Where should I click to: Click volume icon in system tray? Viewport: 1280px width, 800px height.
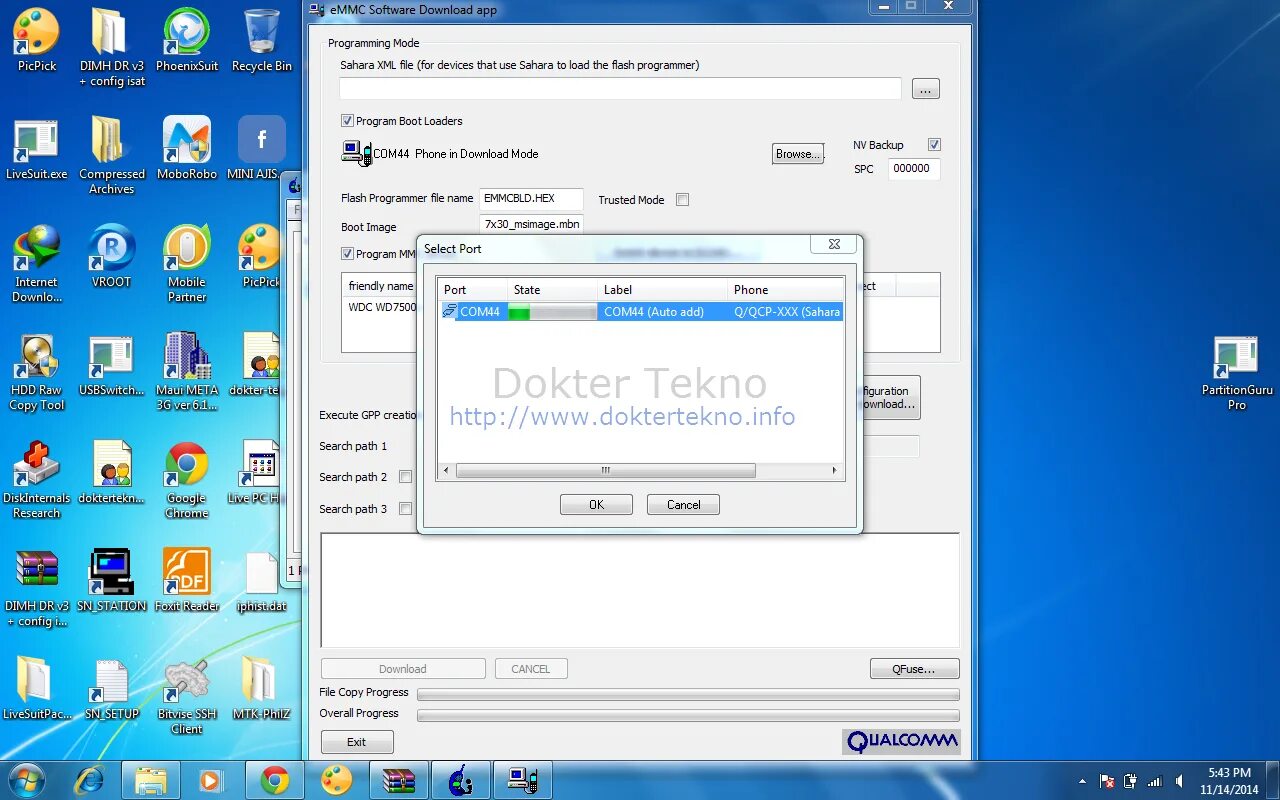(1180, 781)
